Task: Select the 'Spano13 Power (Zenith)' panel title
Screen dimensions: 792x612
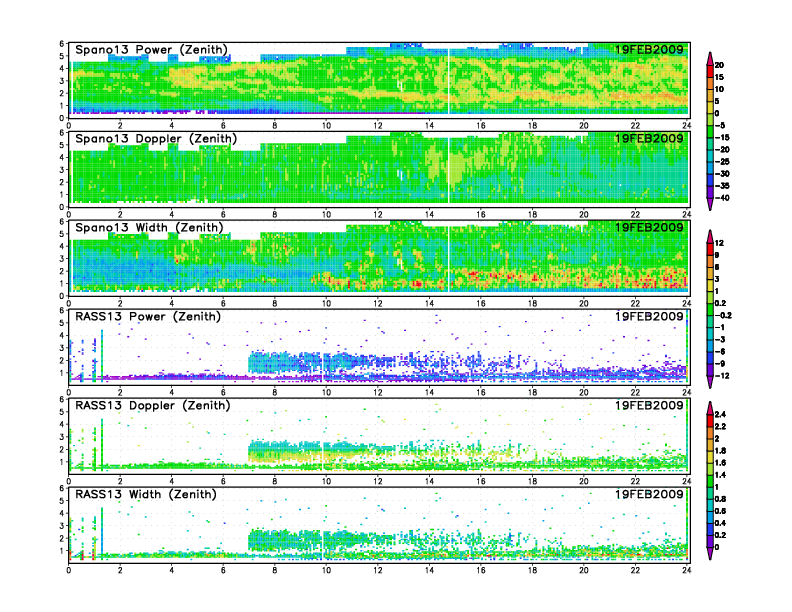Action: point(151,51)
